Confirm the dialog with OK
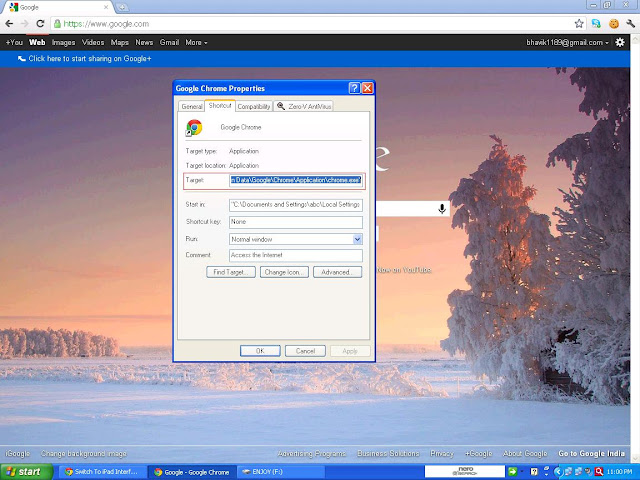Image resolution: width=640 pixels, height=480 pixels. point(260,351)
